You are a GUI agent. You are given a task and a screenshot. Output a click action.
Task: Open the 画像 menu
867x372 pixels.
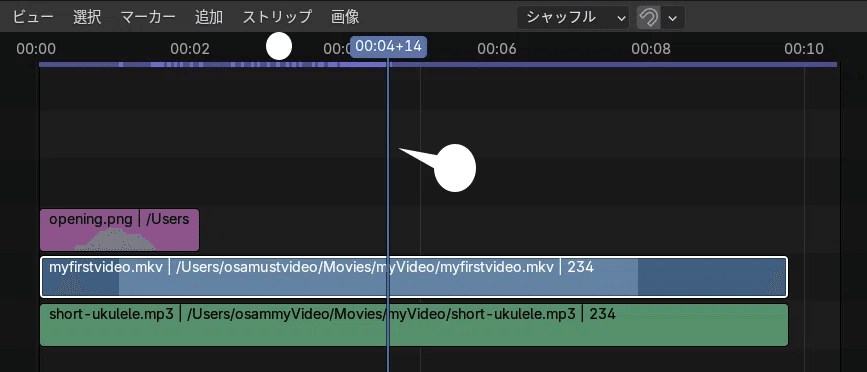pyautogui.click(x=345, y=17)
